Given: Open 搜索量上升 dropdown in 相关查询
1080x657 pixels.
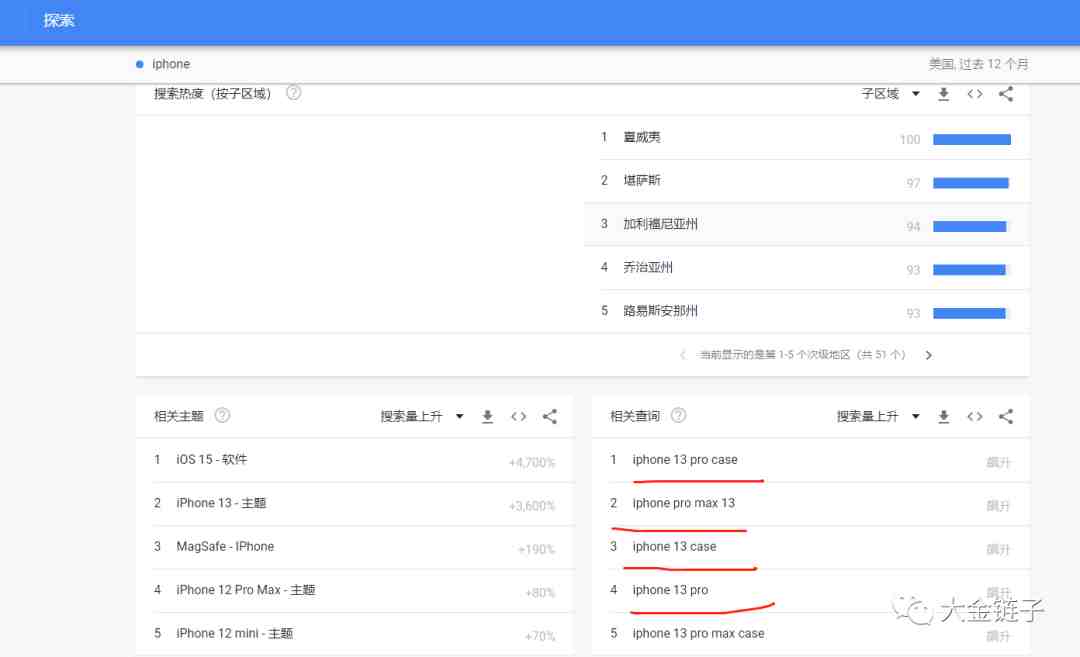Looking at the screenshot, I should (878, 417).
